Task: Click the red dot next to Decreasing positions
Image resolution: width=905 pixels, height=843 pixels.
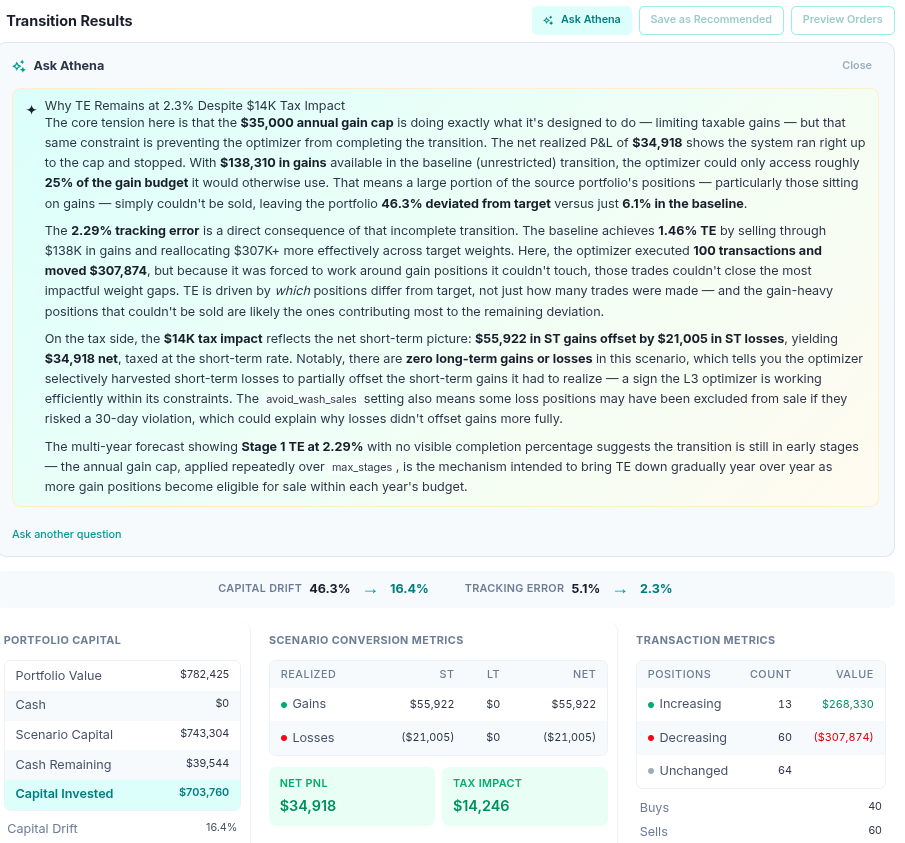Action: point(652,737)
